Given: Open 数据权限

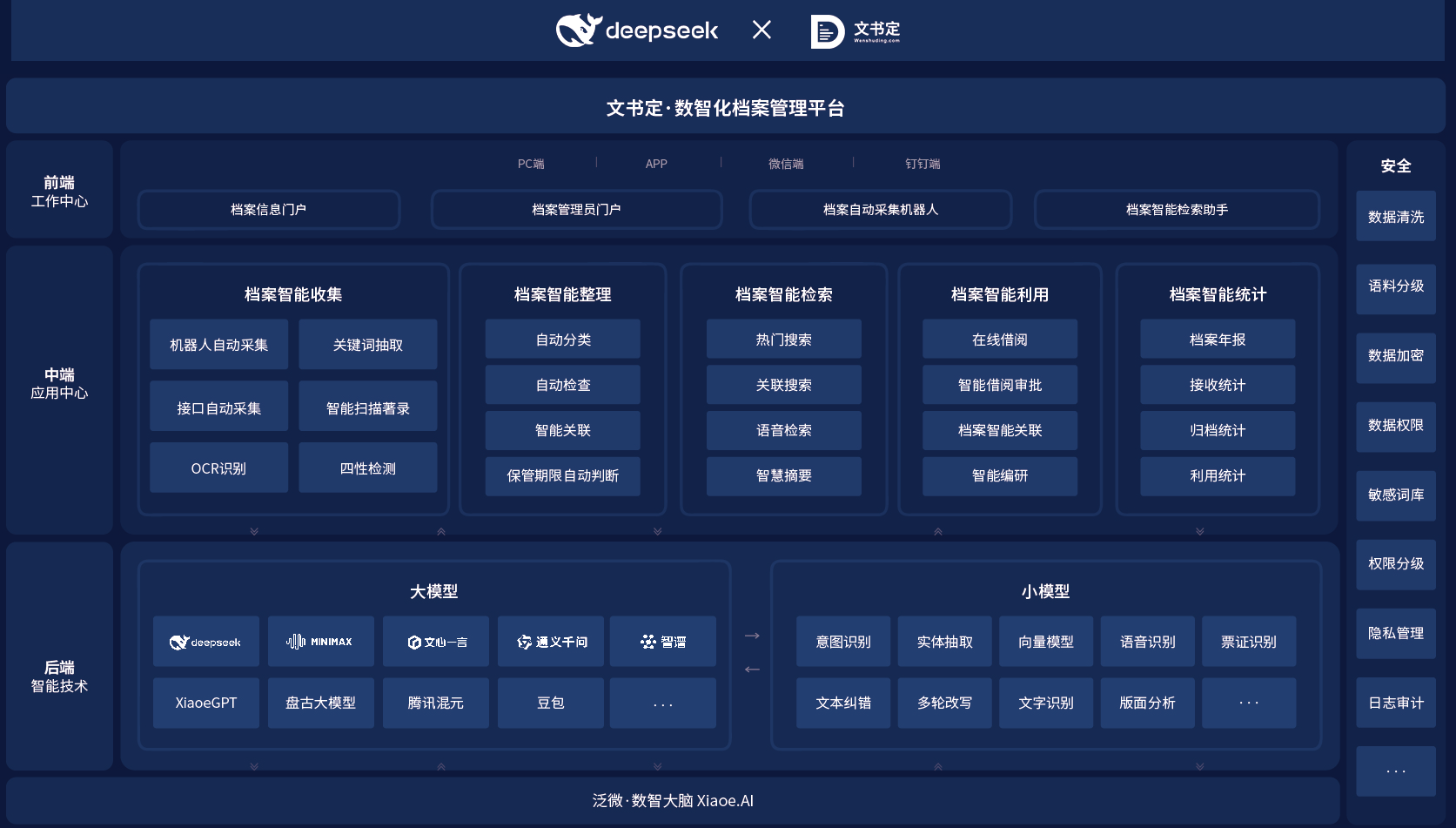Looking at the screenshot, I should (1396, 426).
